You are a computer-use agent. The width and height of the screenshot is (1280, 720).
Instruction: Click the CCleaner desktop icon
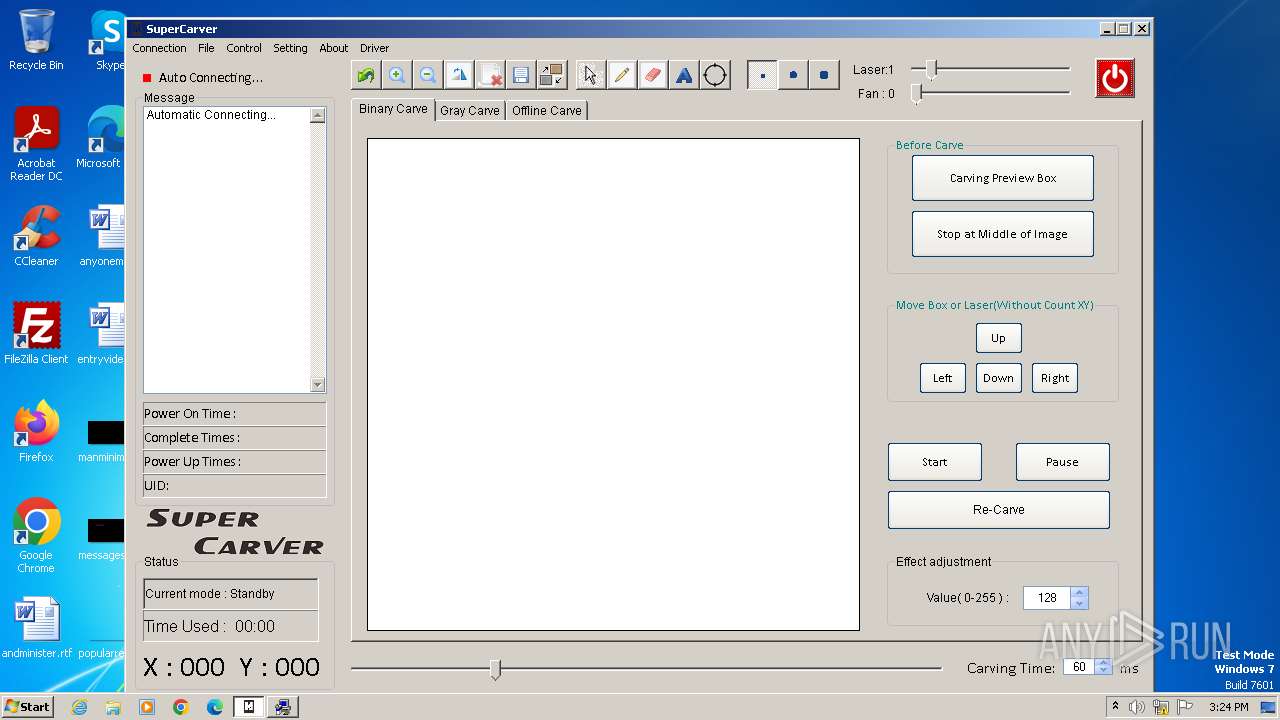[36, 236]
